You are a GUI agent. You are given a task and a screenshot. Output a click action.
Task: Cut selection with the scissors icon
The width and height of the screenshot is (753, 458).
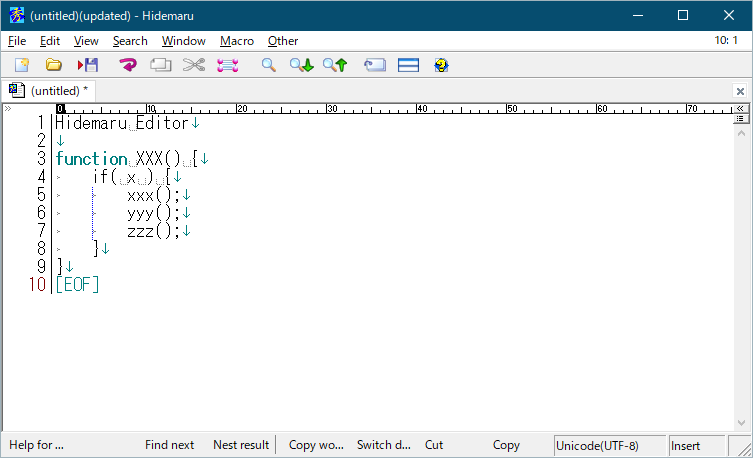[x=194, y=65]
